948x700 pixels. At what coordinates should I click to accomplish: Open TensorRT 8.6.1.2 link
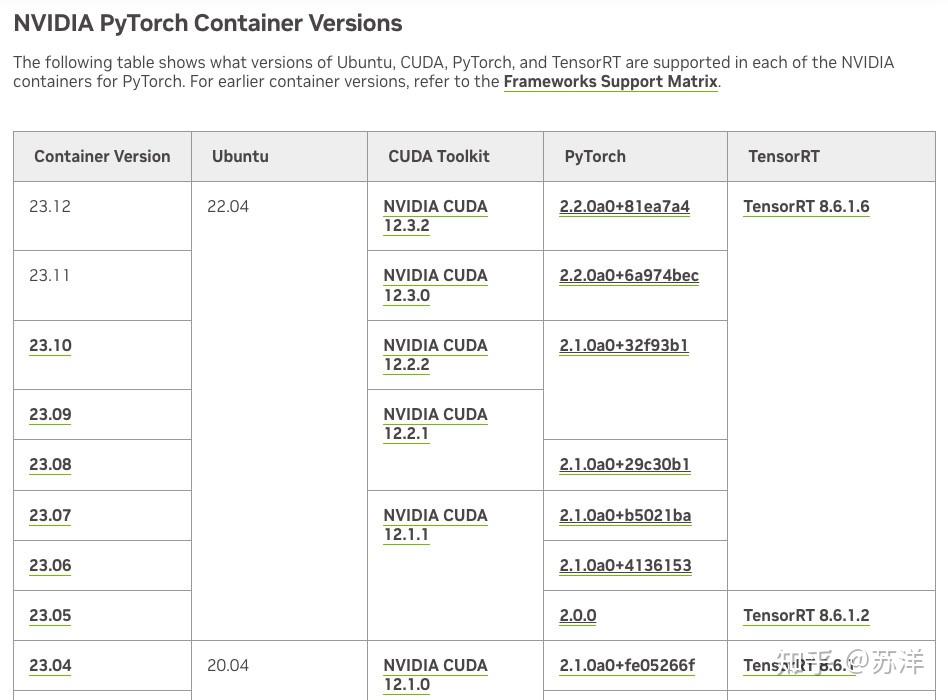pos(807,615)
